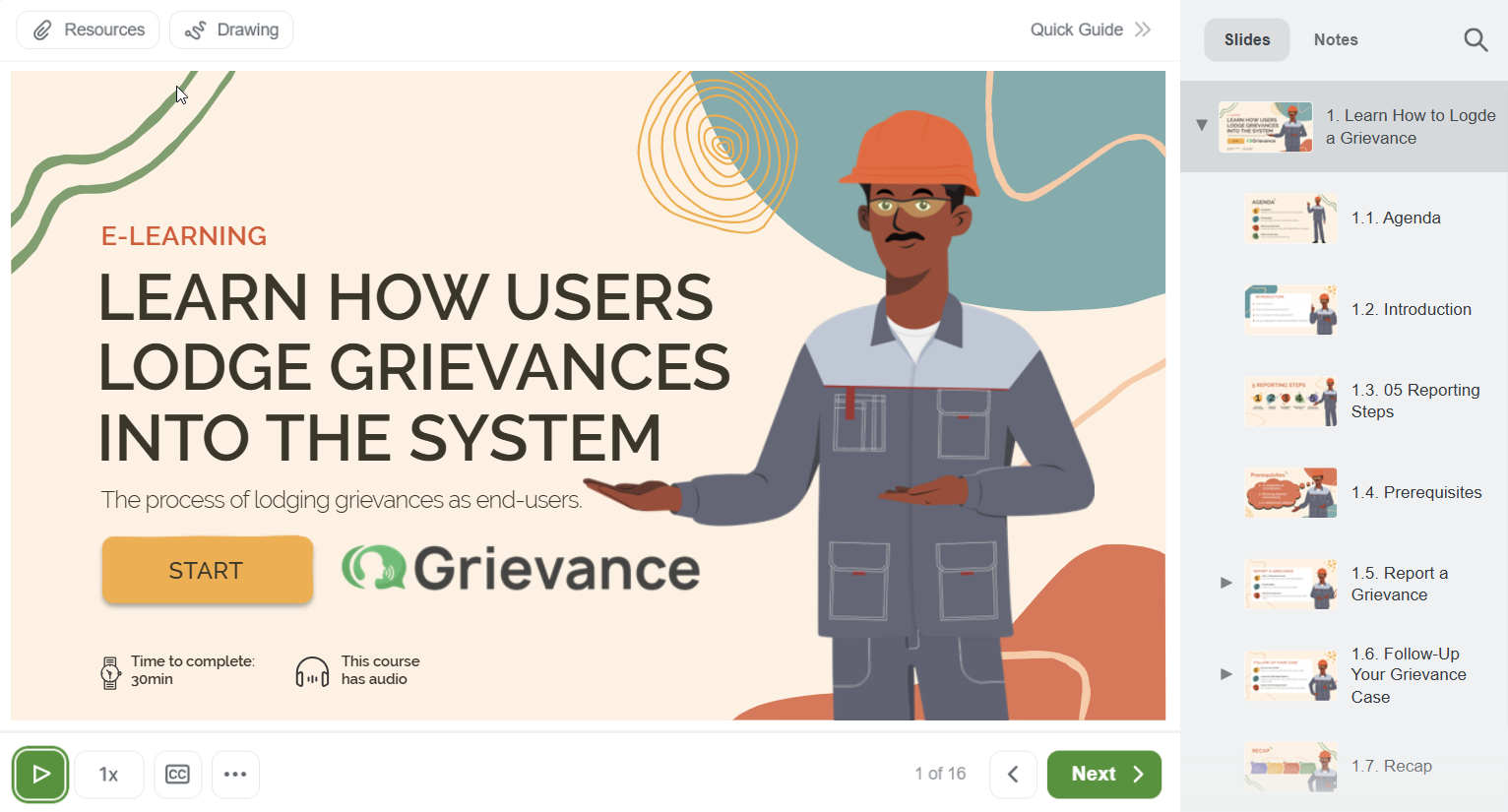The width and height of the screenshot is (1508, 812).
Task: Toggle closed captions on
Action: click(x=177, y=774)
